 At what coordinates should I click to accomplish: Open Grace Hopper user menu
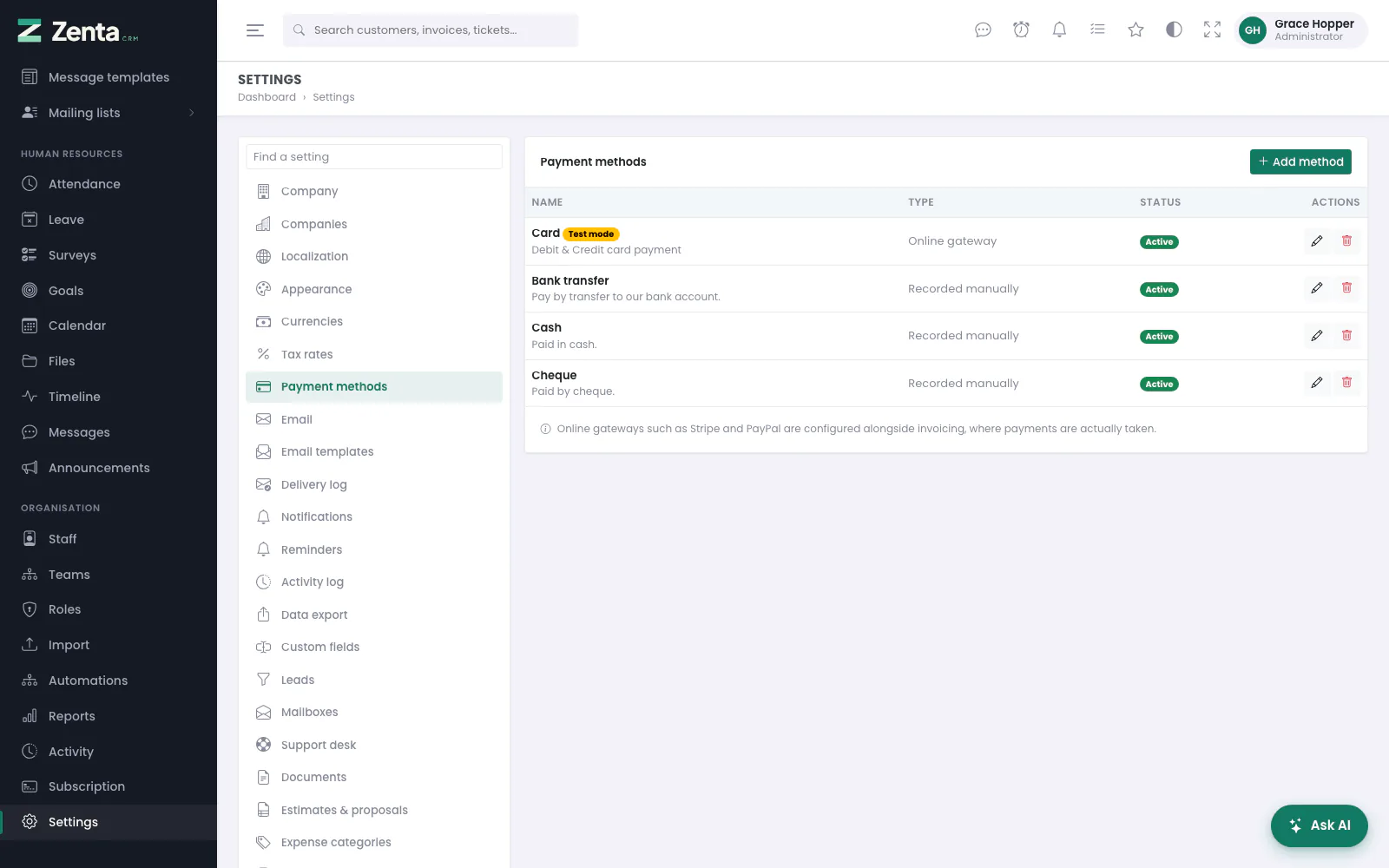click(x=1300, y=30)
